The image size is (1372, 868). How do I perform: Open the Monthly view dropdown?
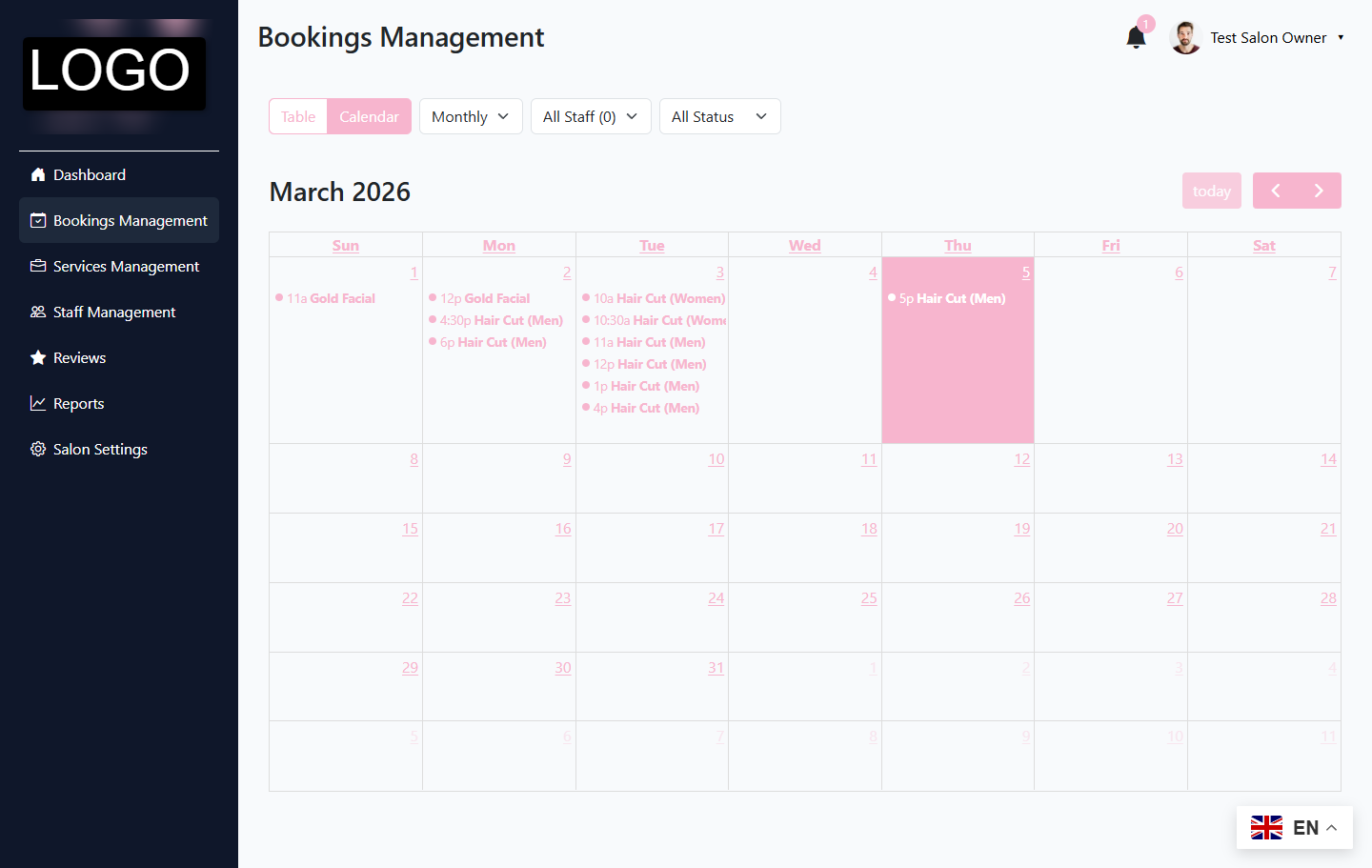(471, 115)
